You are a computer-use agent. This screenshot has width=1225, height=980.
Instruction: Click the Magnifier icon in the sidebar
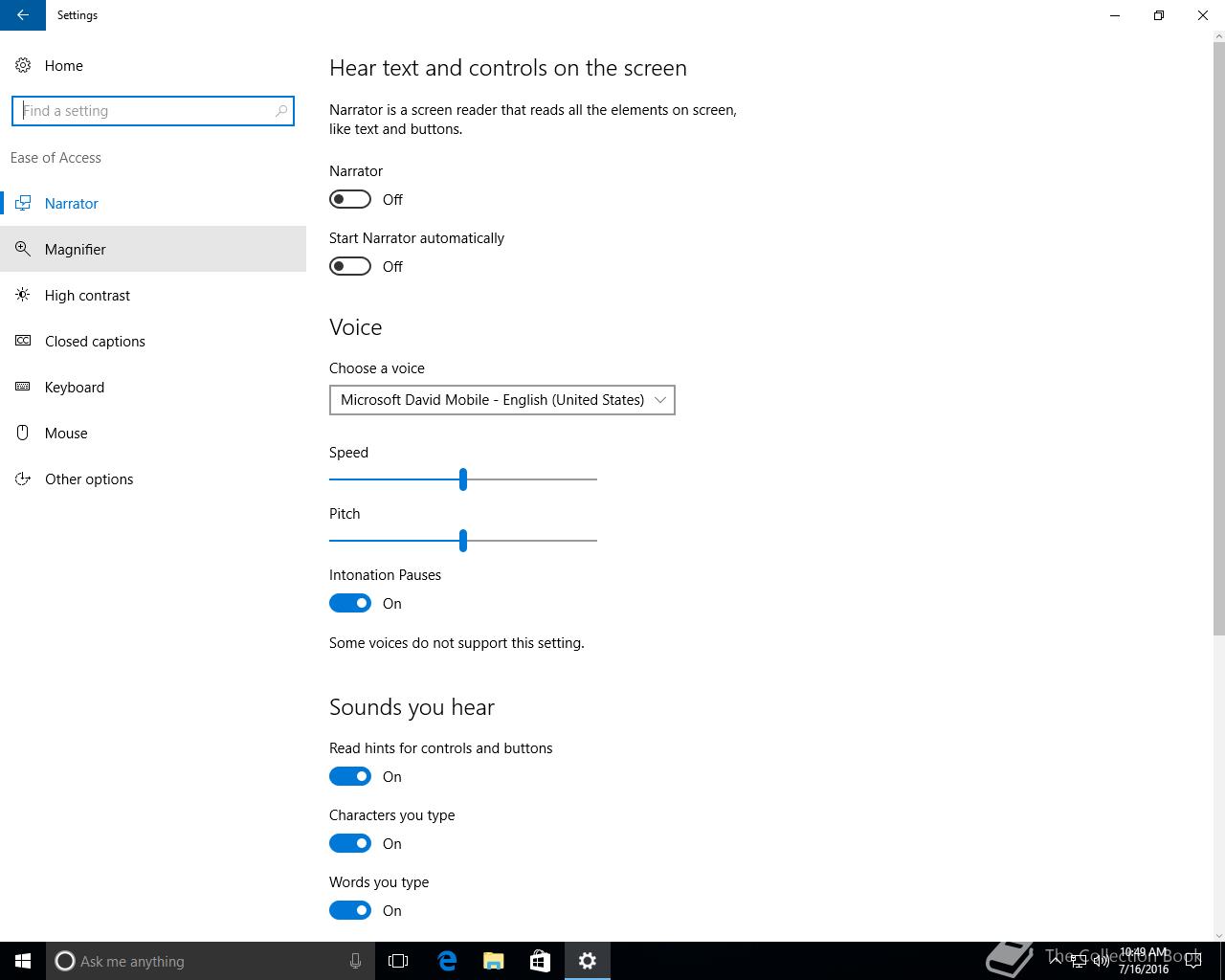tap(23, 249)
